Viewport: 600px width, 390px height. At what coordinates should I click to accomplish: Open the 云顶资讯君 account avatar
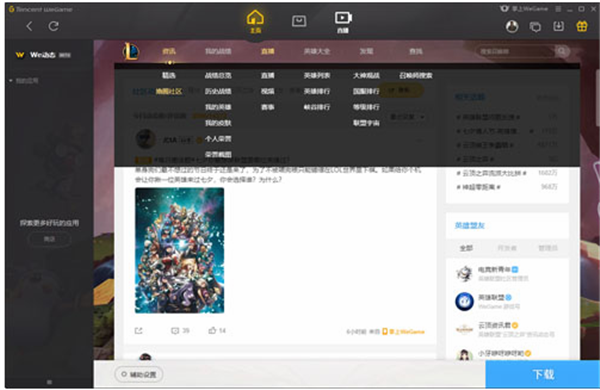[465, 329]
